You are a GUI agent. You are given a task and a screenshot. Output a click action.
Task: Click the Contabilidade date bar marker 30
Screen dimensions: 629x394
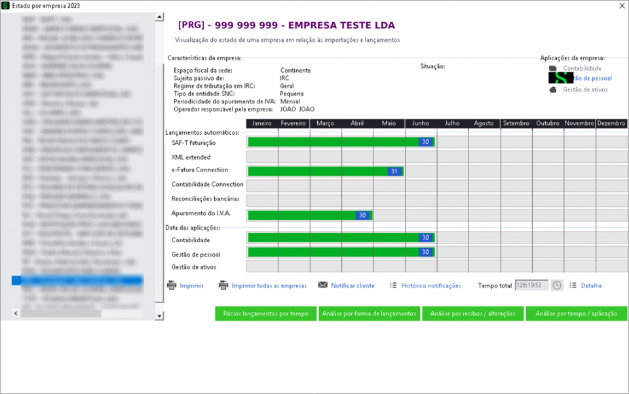tap(426, 238)
